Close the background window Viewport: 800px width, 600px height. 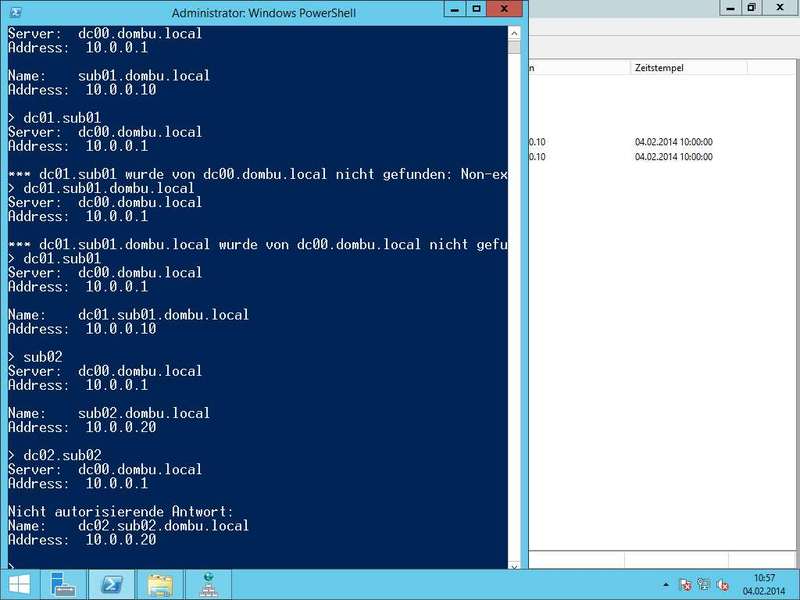pos(780,8)
